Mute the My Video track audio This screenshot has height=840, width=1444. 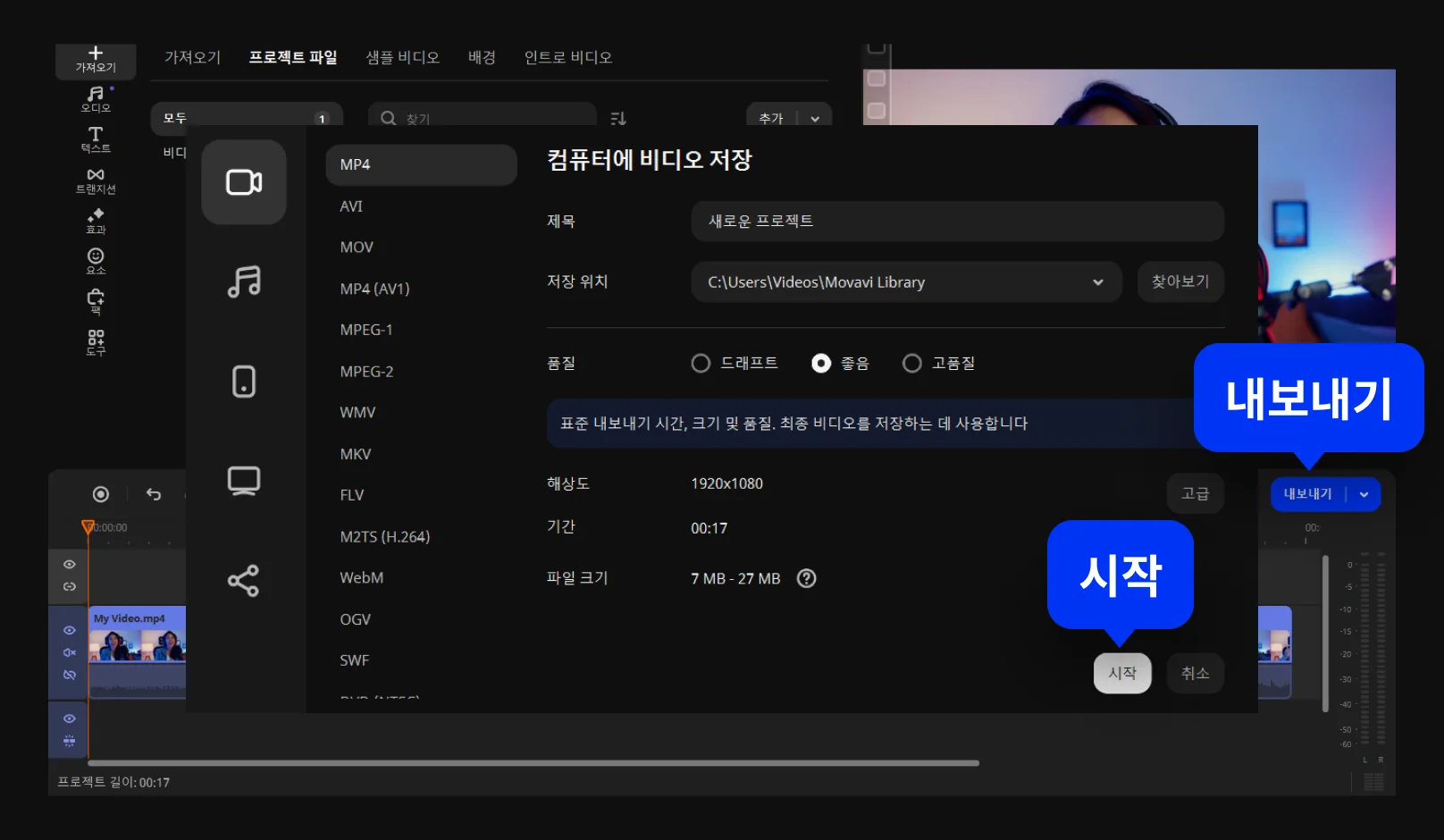pos(69,652)
